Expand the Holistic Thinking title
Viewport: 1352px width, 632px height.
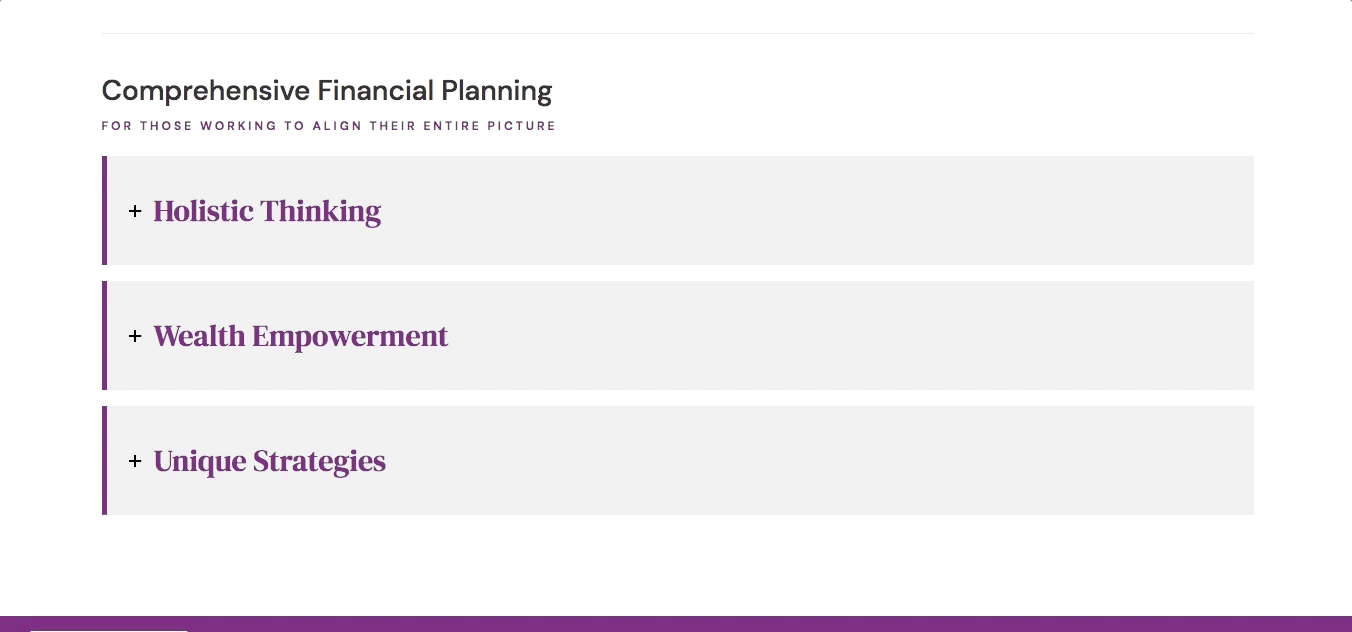[267, 211]
